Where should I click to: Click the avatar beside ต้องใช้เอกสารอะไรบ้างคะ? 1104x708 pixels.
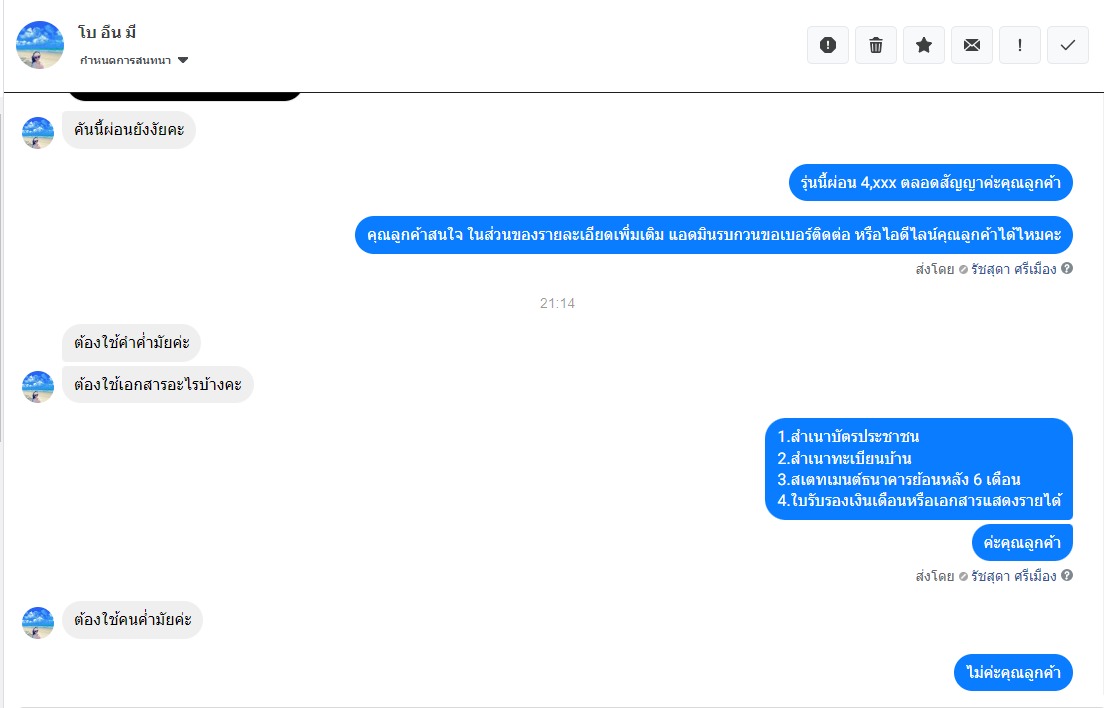[38, 386]
